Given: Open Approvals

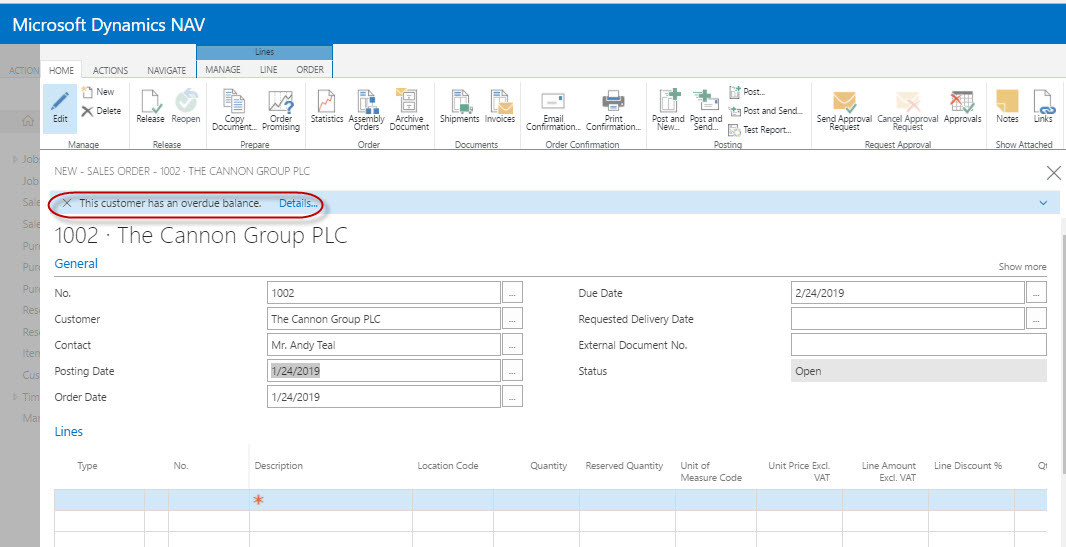Looking at the screenshot, I should (x=963, y=107).
